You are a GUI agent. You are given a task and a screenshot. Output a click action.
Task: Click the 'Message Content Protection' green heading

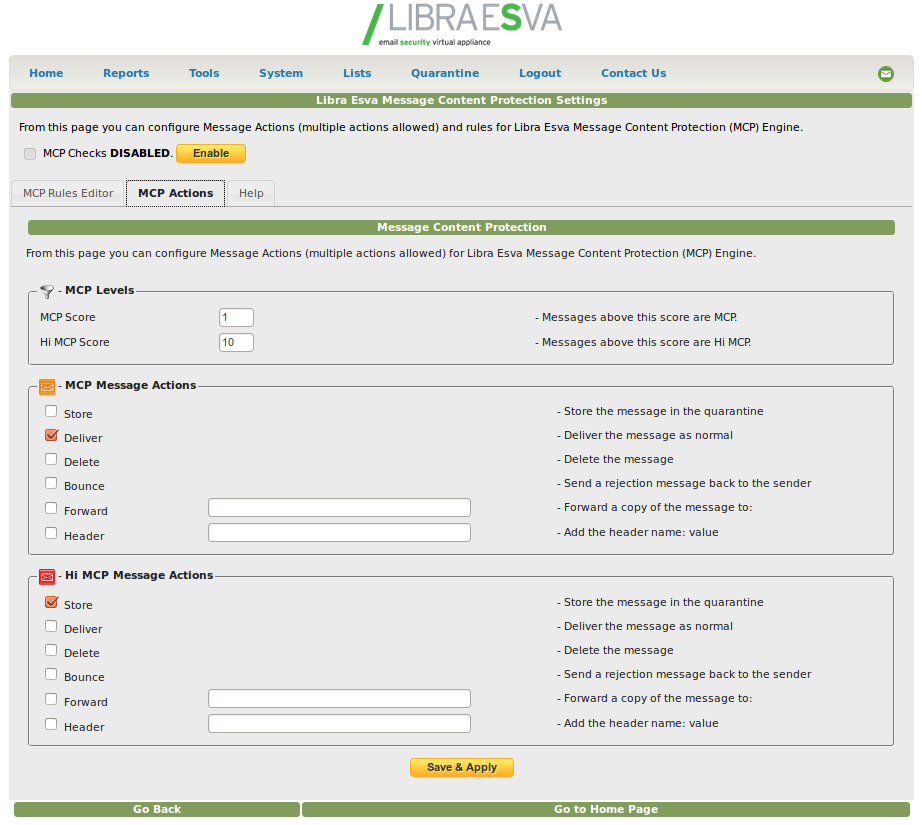coord(462,228)
